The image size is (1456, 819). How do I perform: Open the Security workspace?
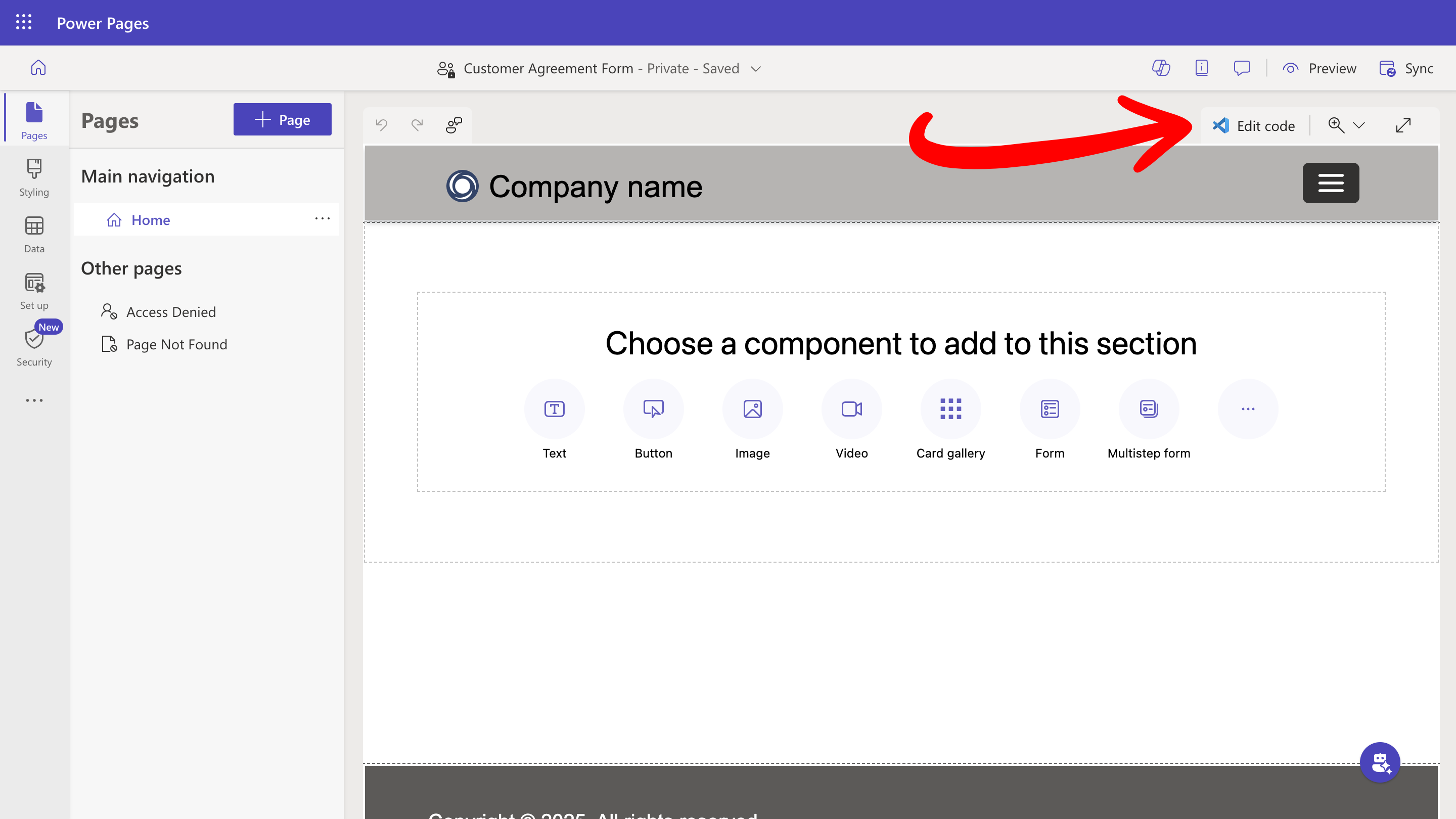[34, 346]
